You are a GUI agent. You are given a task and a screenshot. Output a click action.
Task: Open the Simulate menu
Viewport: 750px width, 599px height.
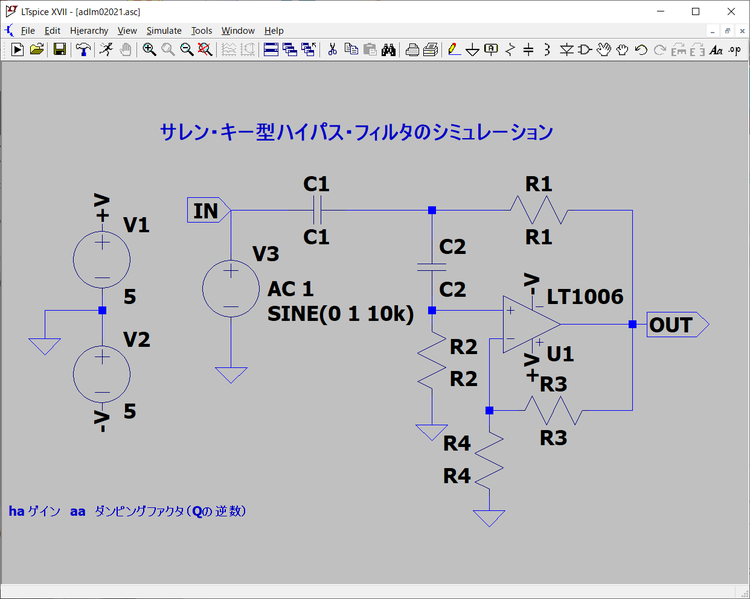164,31
